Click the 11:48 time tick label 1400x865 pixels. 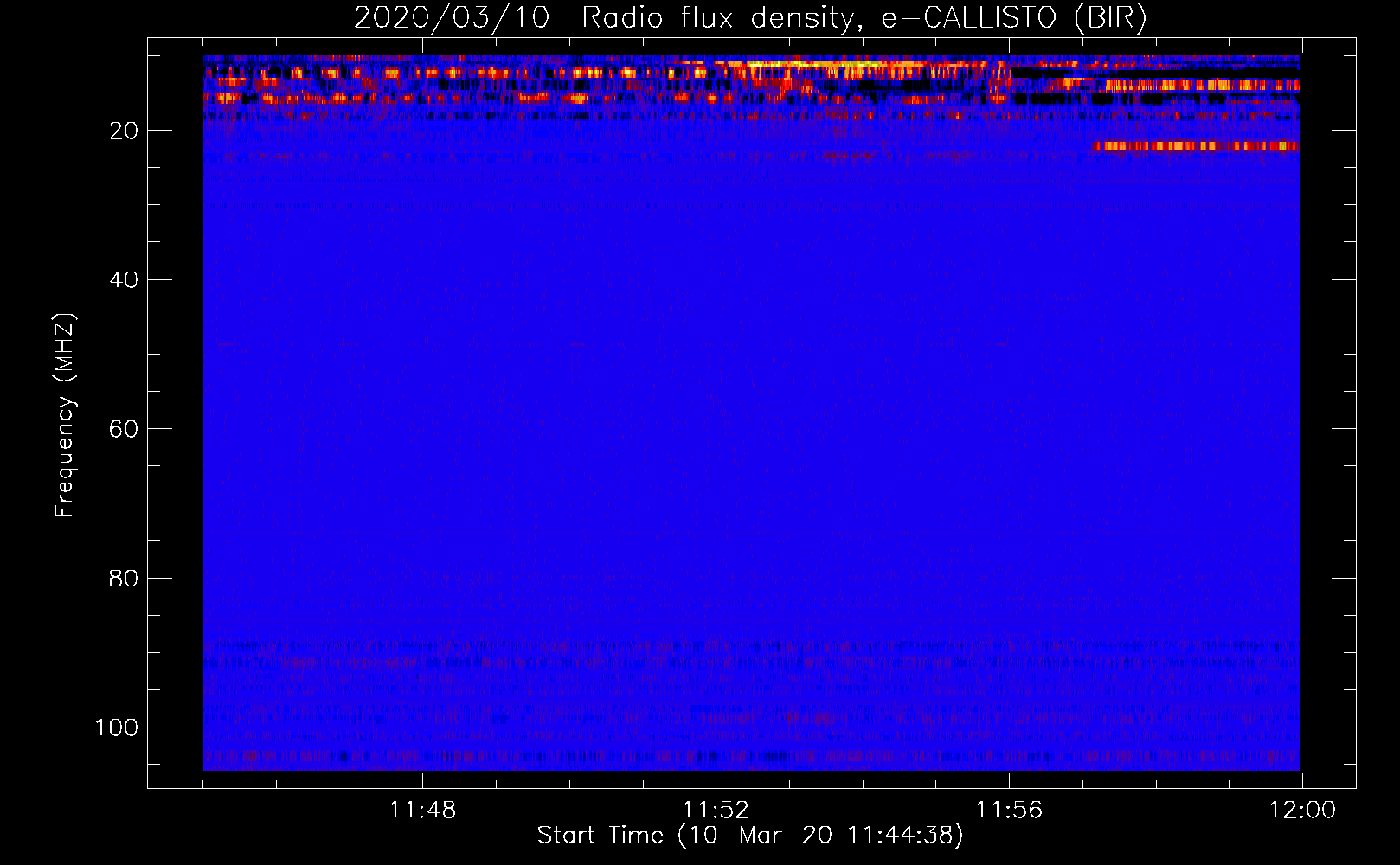tap(422, 811)
